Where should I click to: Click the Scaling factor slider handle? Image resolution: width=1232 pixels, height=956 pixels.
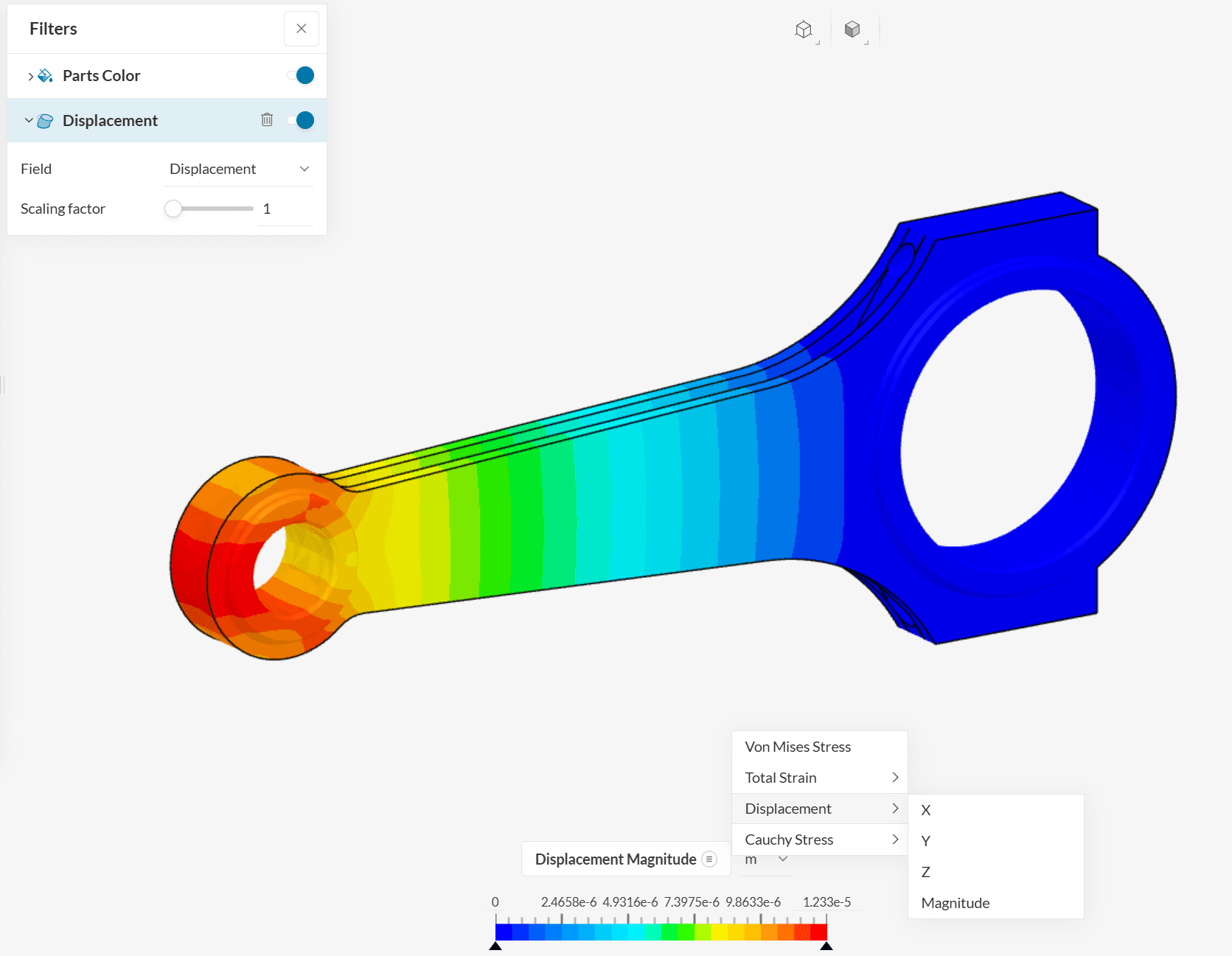173,209
